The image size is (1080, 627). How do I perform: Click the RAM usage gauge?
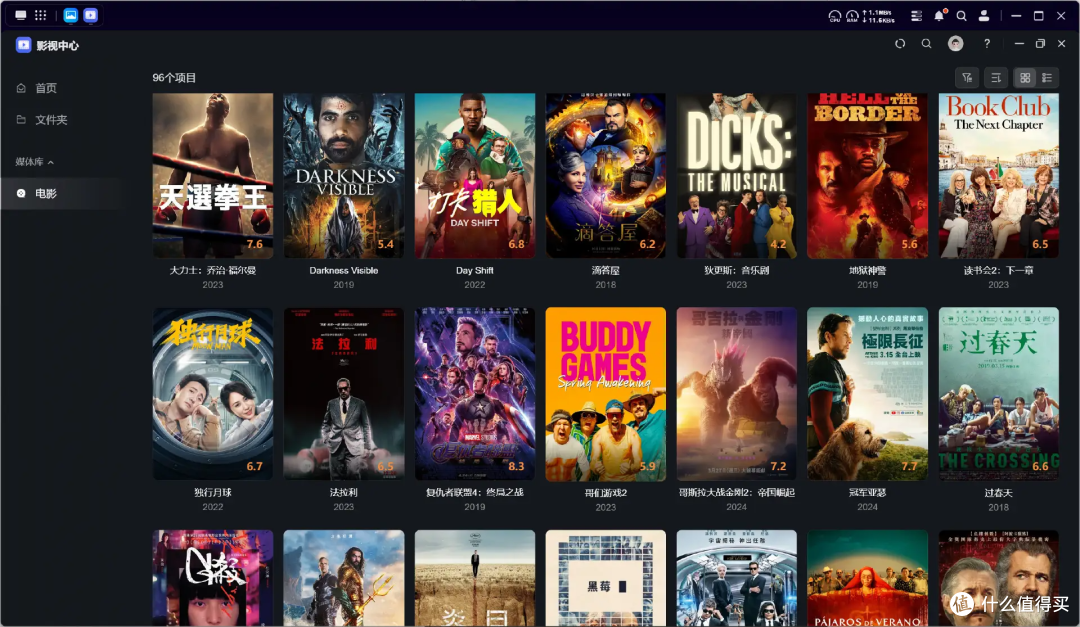click(x=852, y=16)
